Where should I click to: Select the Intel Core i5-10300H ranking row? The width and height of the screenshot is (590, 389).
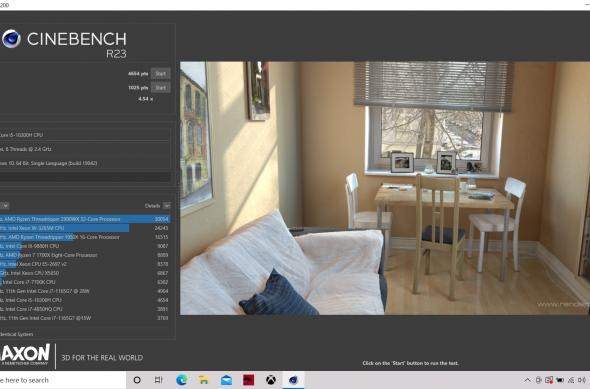85,300
